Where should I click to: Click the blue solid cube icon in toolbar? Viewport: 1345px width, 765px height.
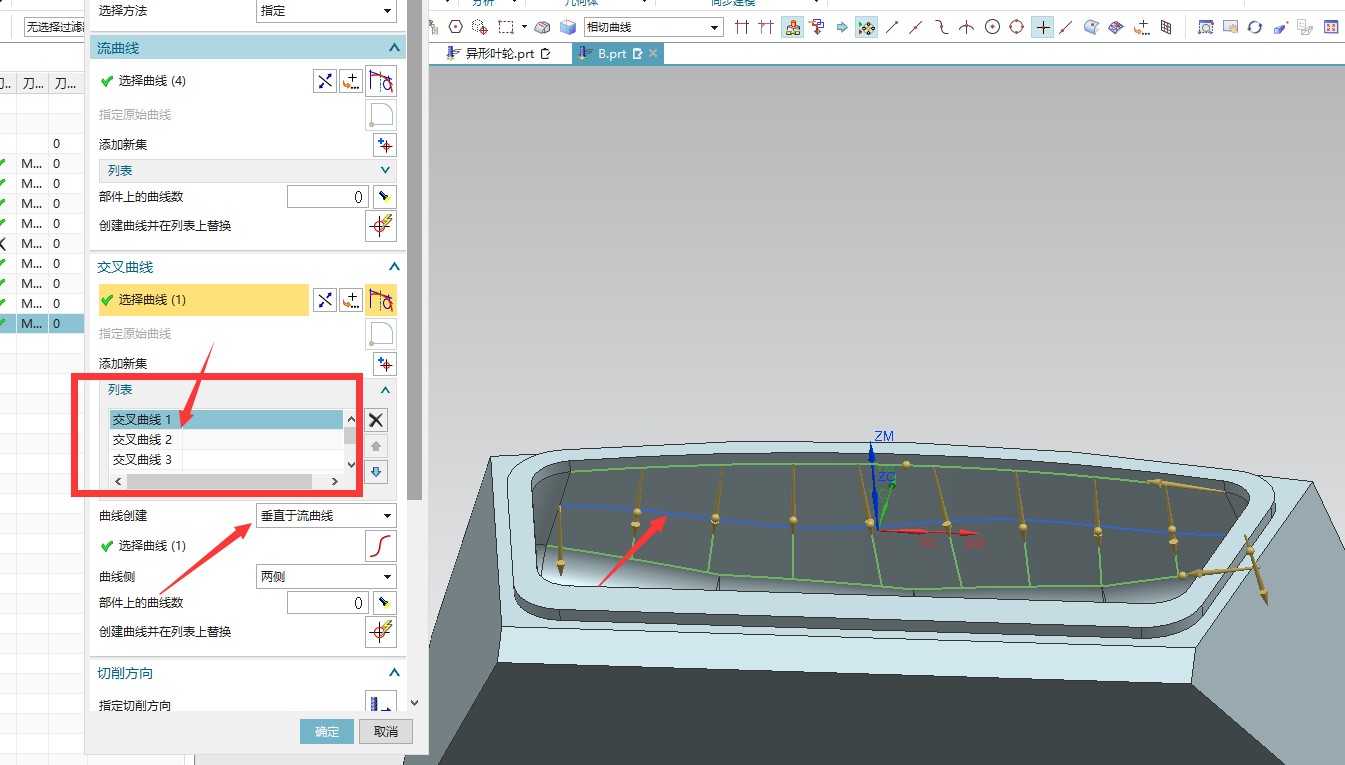568,27
